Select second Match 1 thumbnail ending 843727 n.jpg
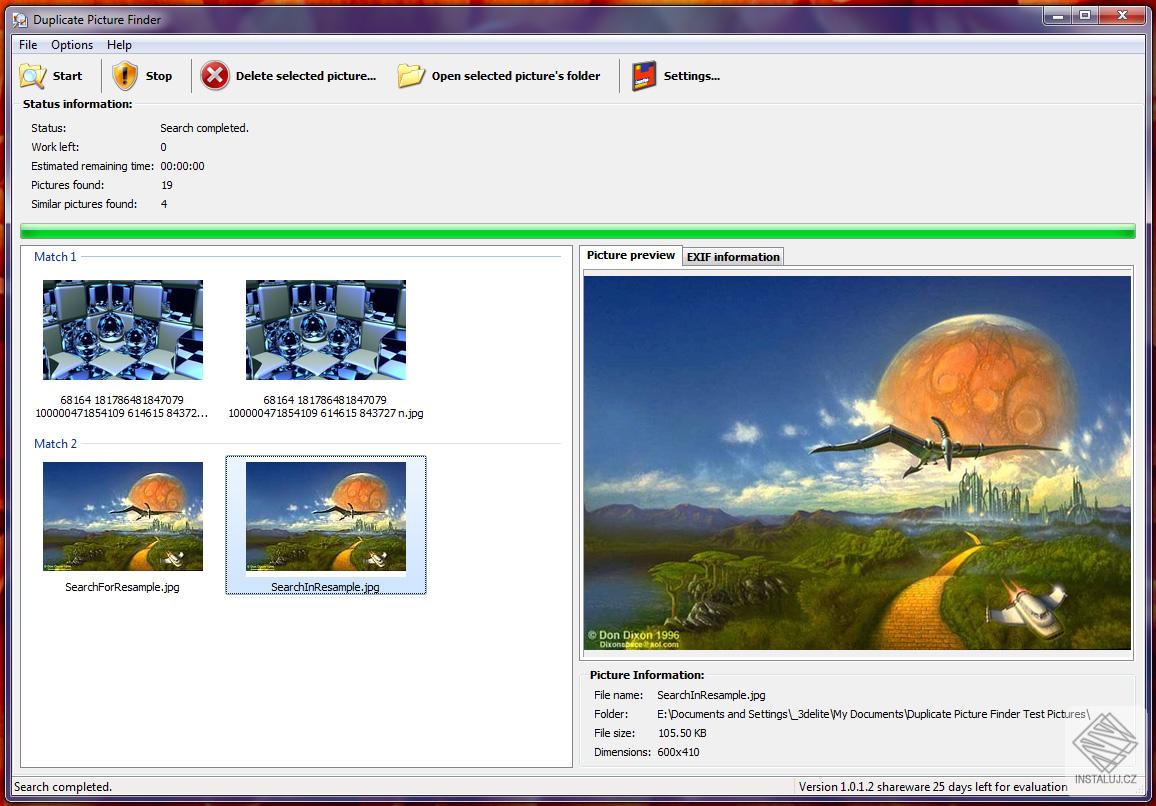 (x=326, y=330)
